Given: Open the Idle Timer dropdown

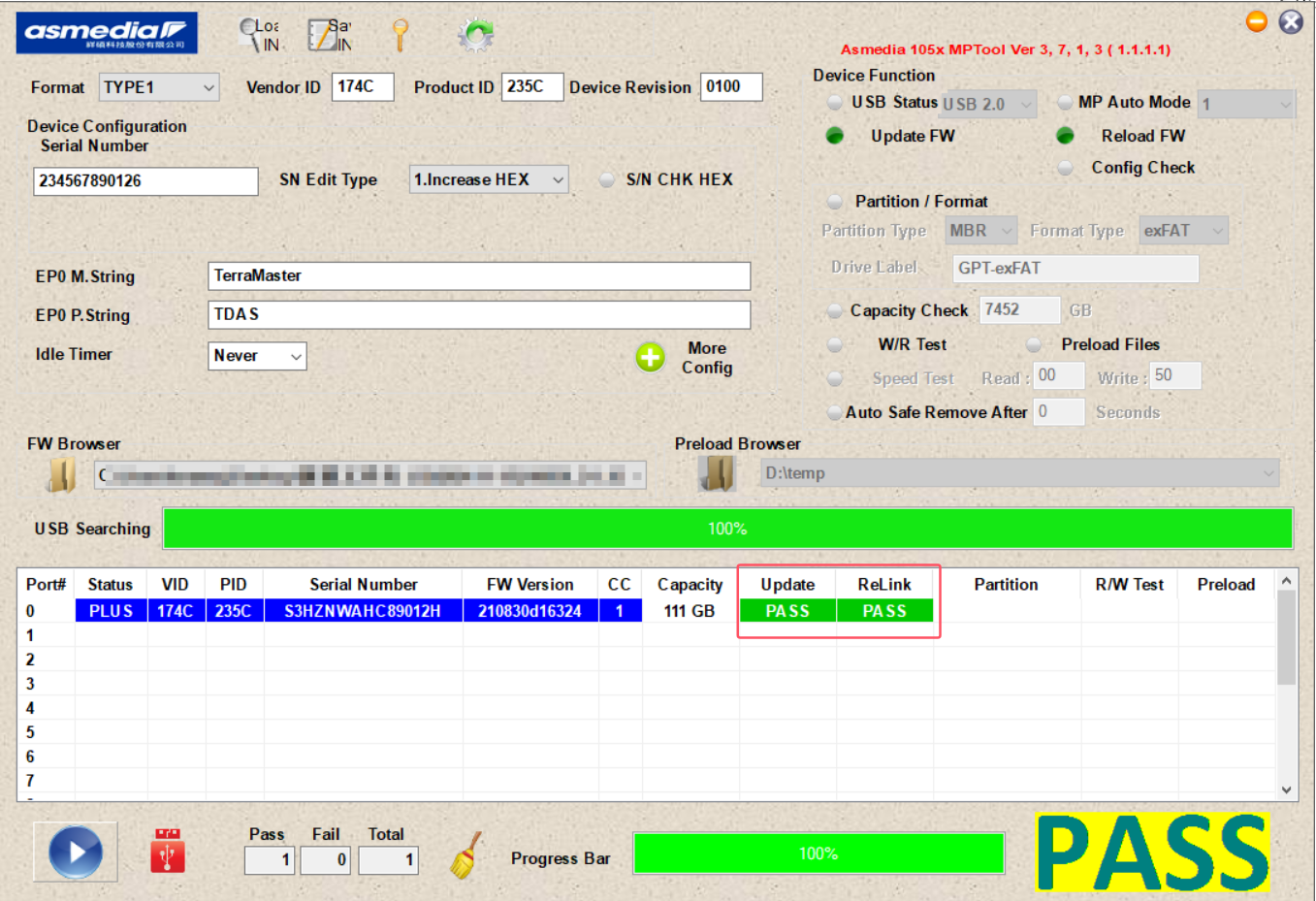Looking at the screenshot, I should point(257,356).
